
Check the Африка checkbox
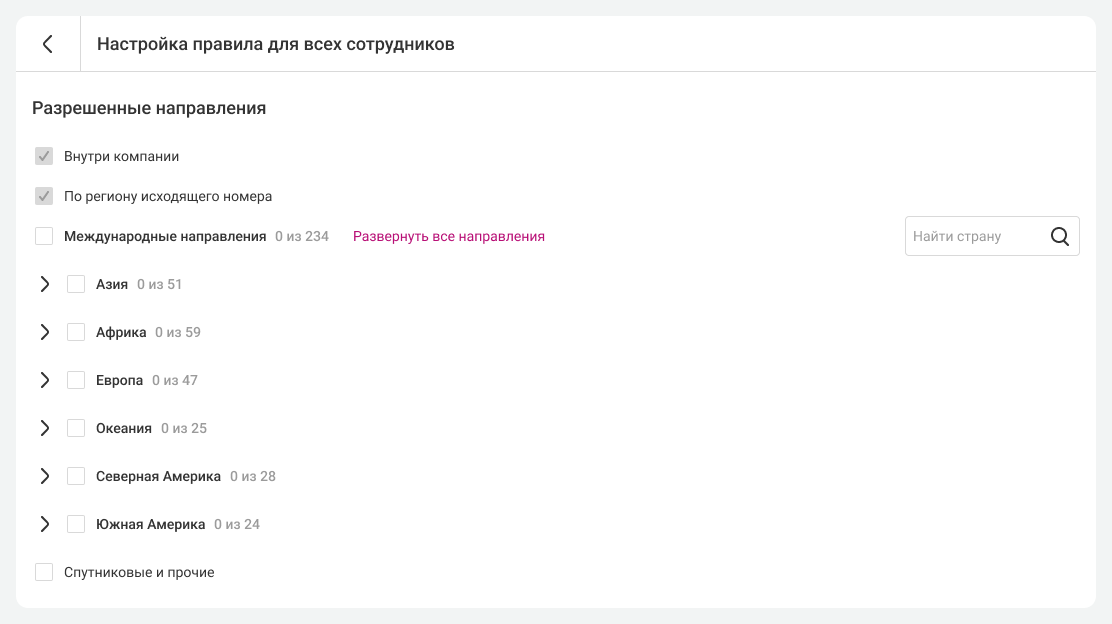tap(76, 332)
